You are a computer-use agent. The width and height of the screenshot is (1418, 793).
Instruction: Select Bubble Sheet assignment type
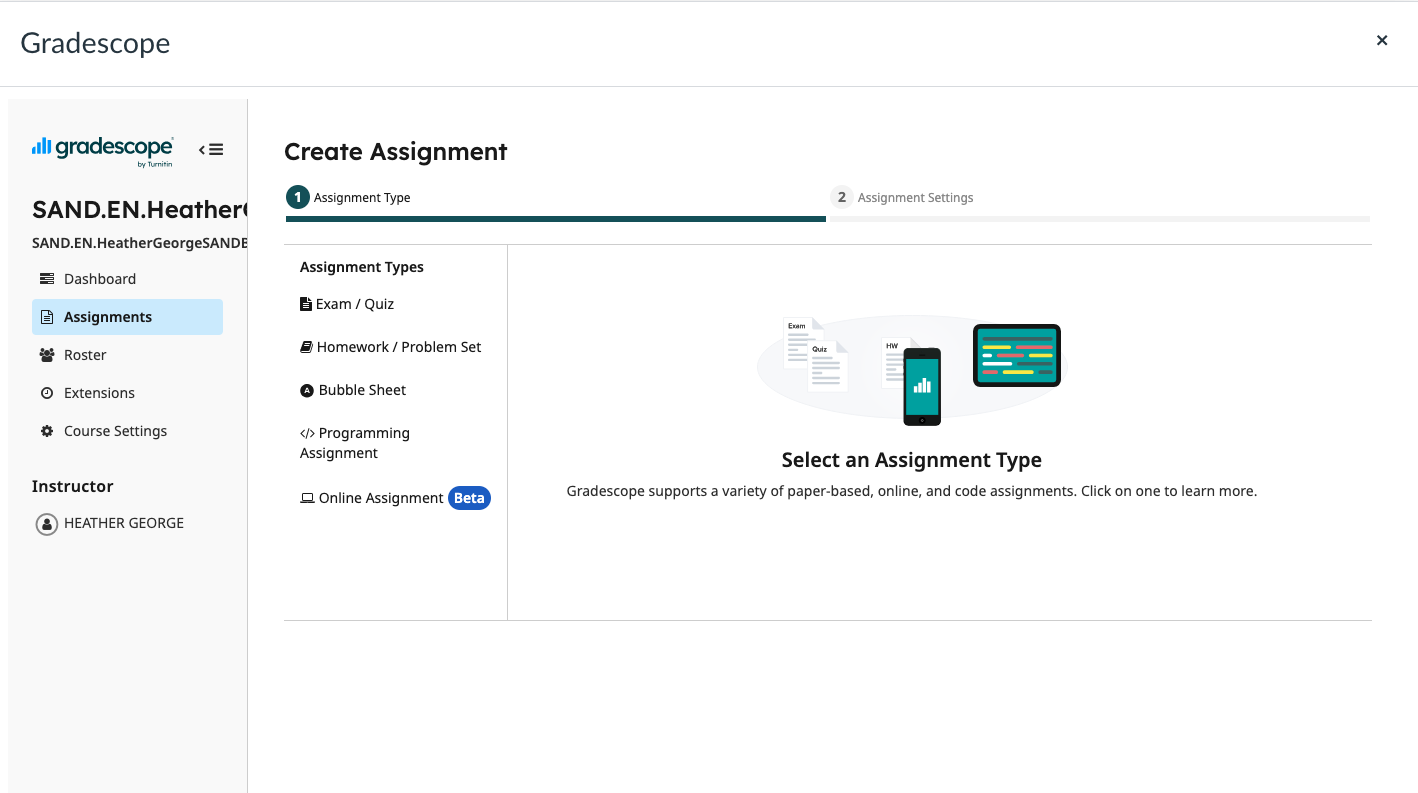click(x=353, y=390)
